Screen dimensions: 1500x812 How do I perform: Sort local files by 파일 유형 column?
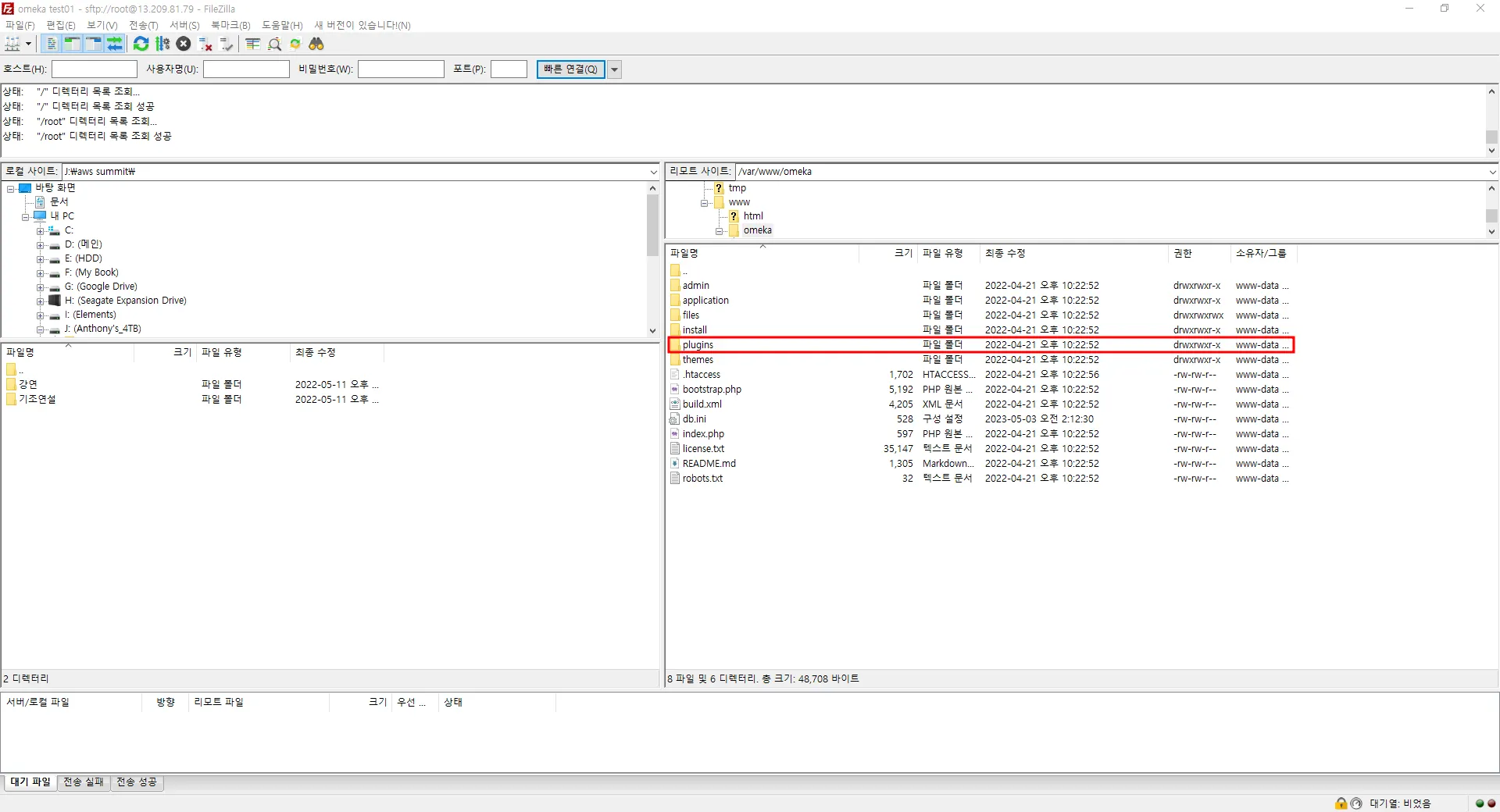(243, 352)
